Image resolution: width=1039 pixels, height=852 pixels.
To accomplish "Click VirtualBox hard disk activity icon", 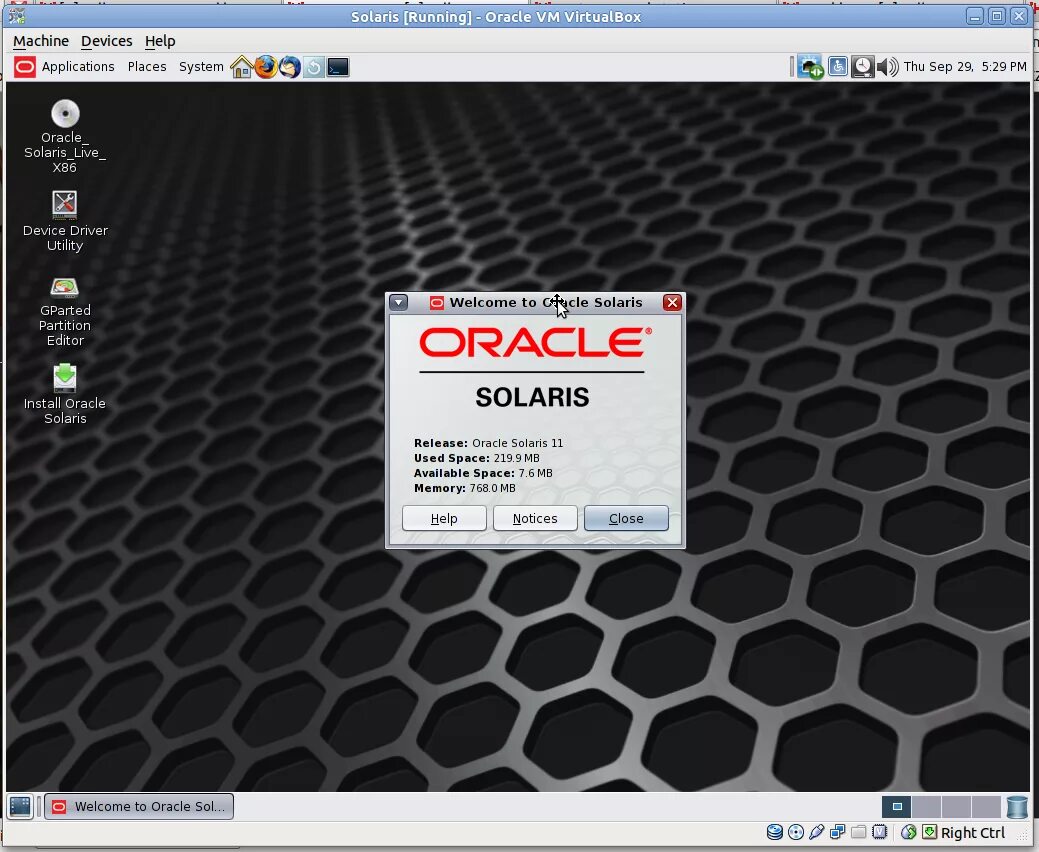I will point(775,832).
